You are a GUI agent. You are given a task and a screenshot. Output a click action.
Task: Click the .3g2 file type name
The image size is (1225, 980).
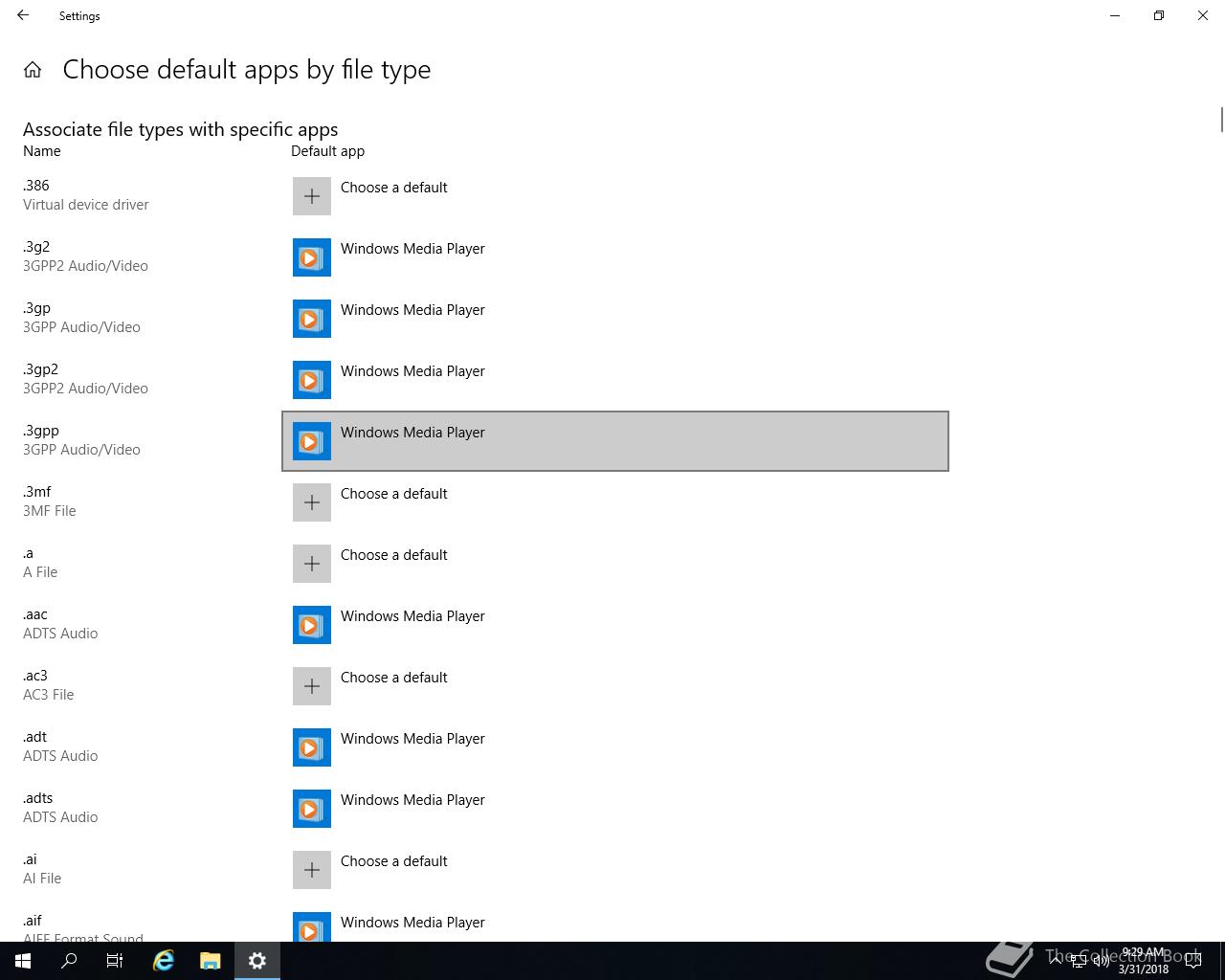coord(36,247)
